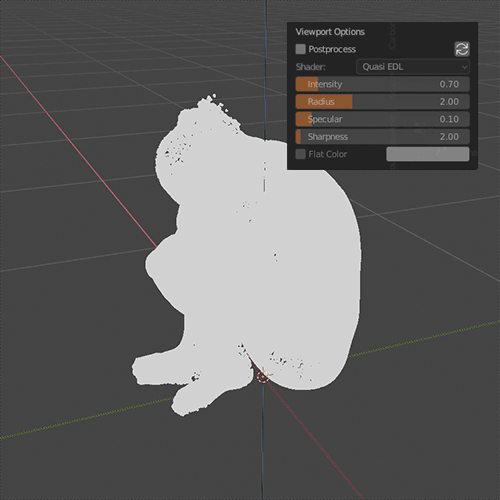Viewport: 500px width, 500px height.
Task: Open the Flat Color gray swatch
Action: [428, 154]
